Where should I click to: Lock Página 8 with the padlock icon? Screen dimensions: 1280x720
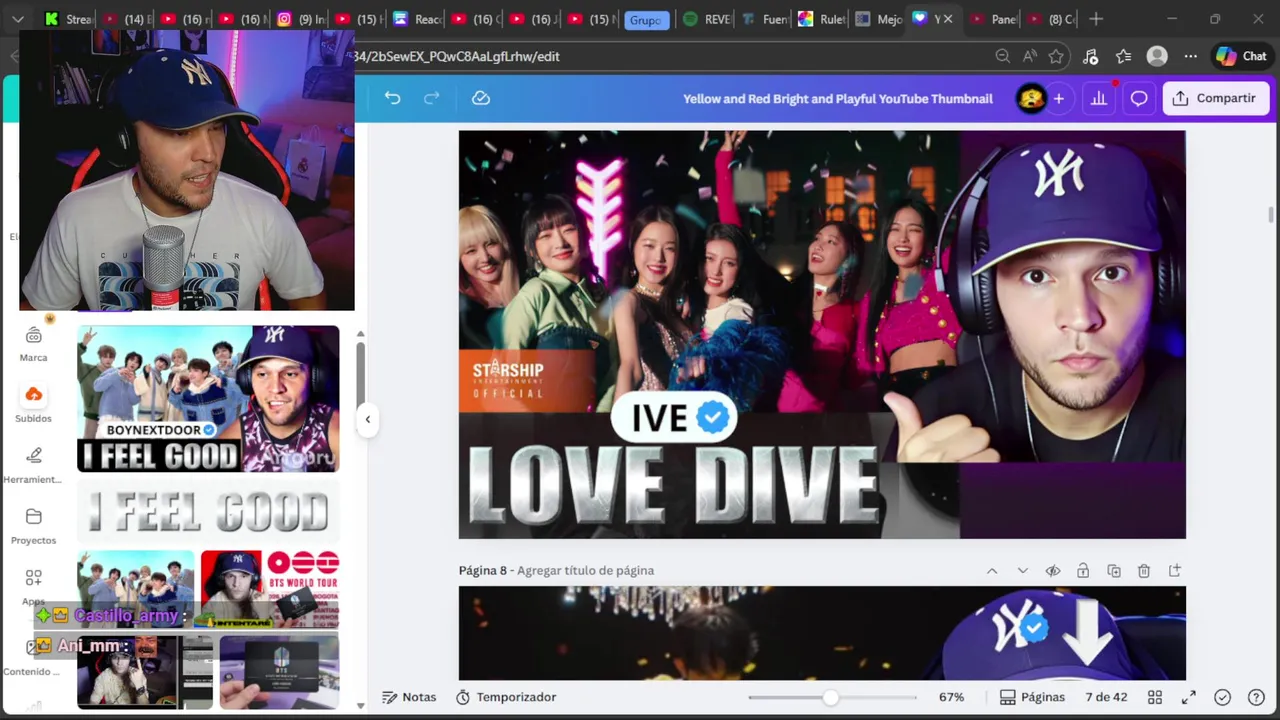(x=1083, y=571)
